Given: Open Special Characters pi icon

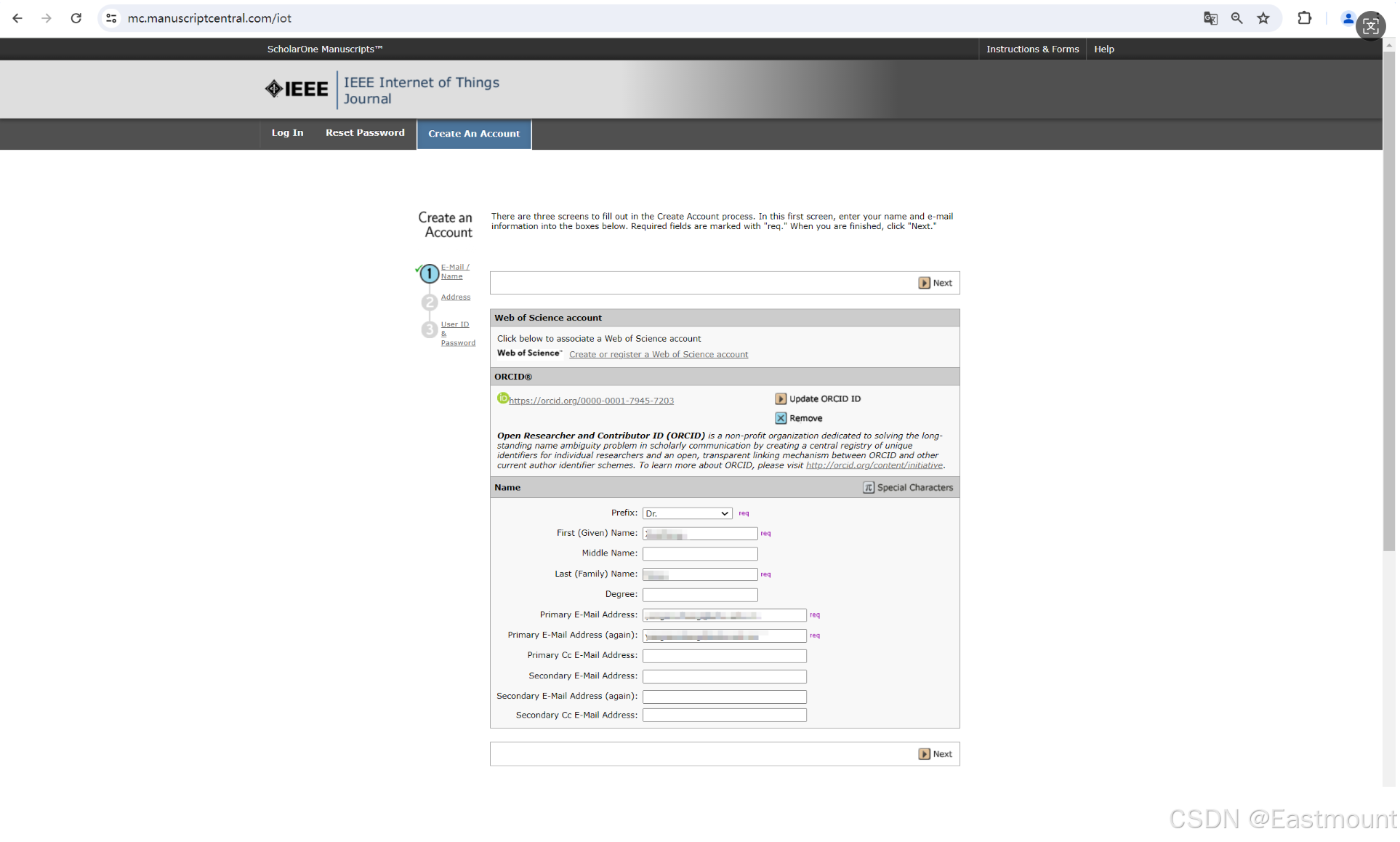Looking at the screenshot, I should pos(869,487).
